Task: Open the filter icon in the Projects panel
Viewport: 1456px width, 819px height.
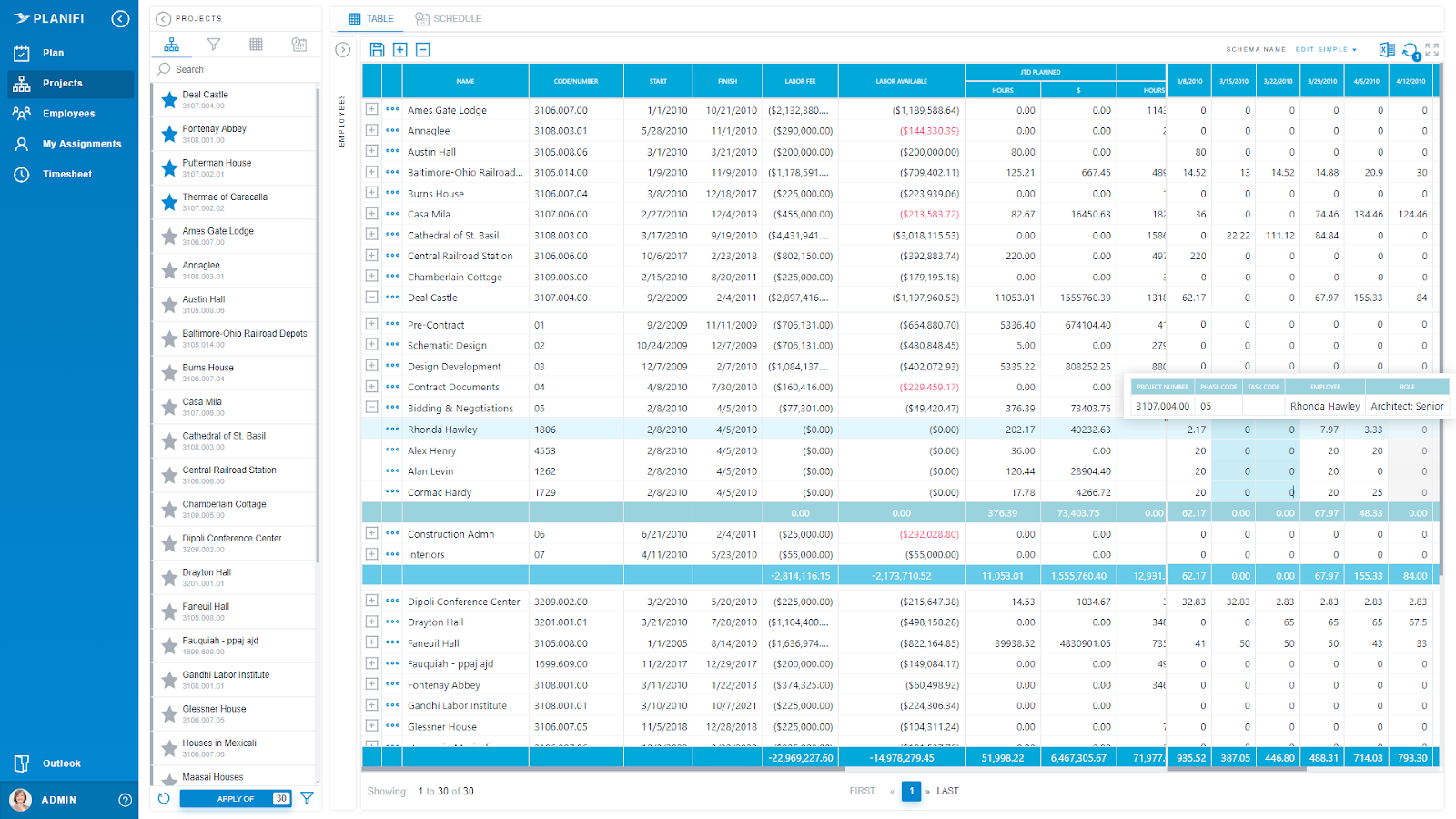Action: coord(214,45)
